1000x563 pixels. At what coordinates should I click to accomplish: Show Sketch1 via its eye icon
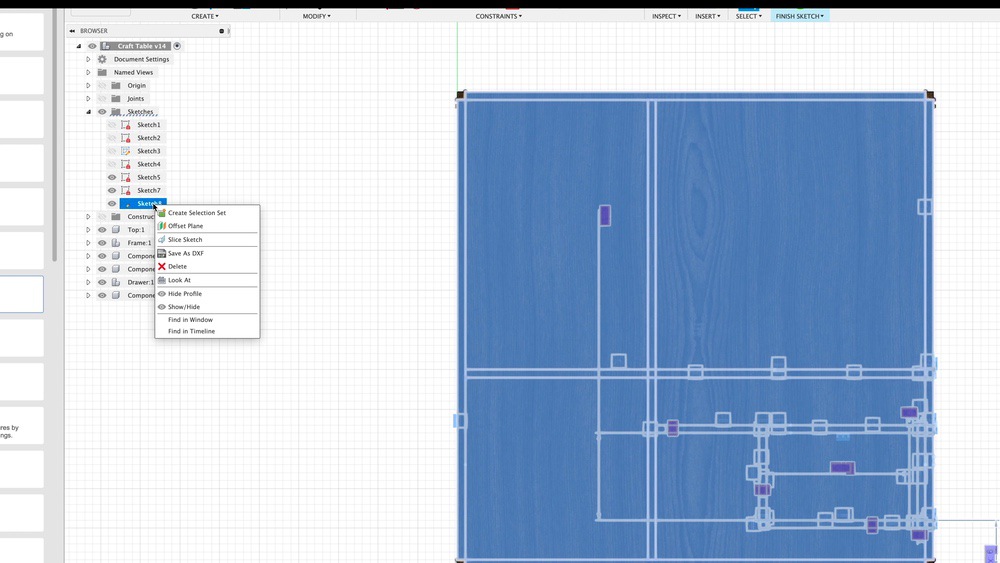click(112, 125)
